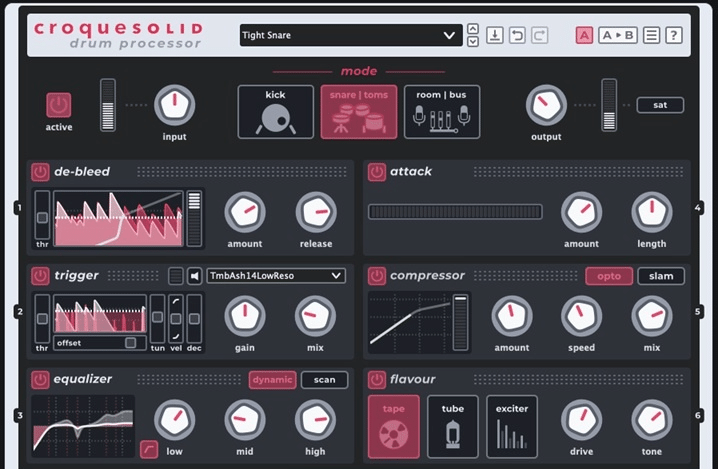This screenshot has width=718, height=469.
Task: Click the undo arrow icon
Action: (x=517, y=35)
